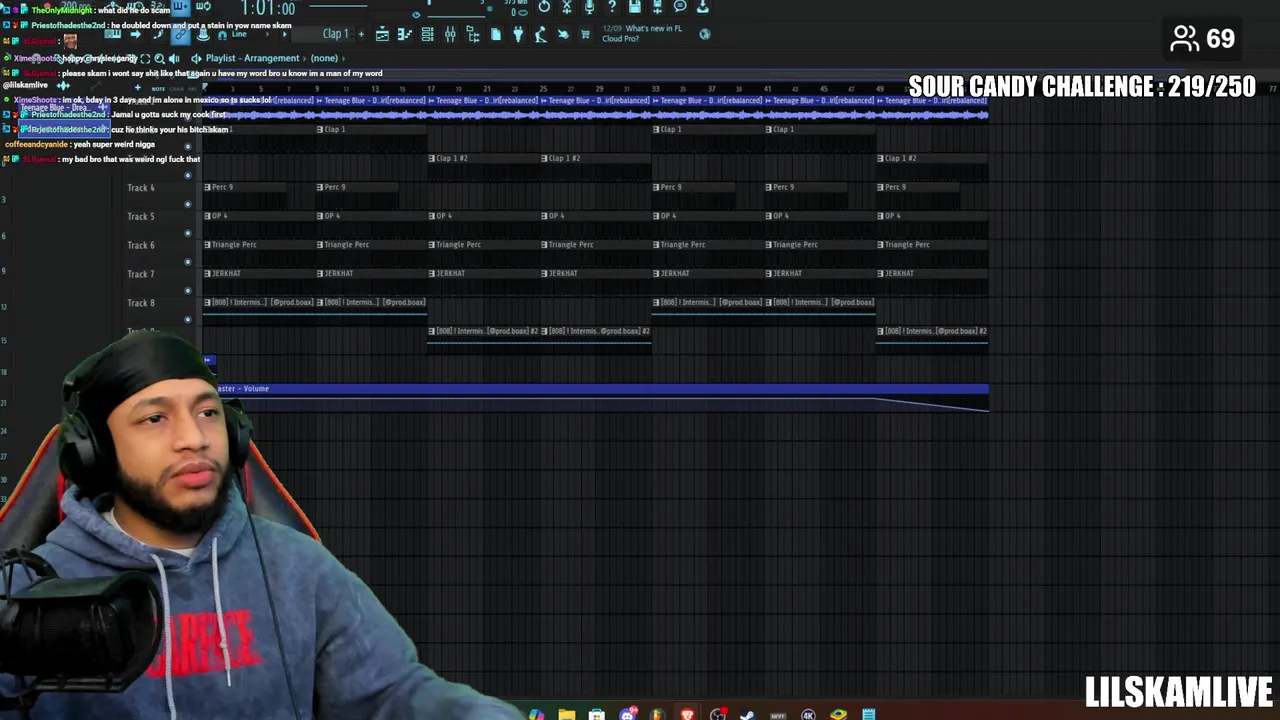The width and height of the screenshot is (1280, 720).
Task: Add new pattern with plus button
Action: (361, 34)
